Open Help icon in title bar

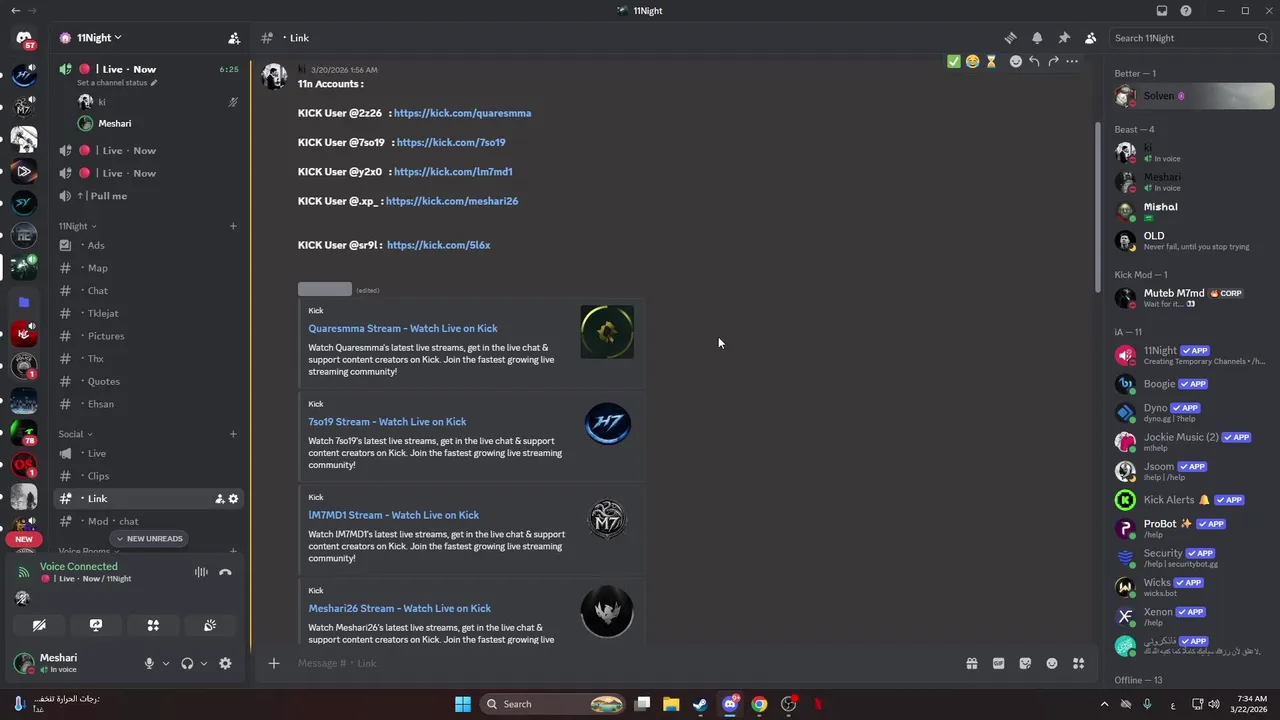tap(1186, 11)
